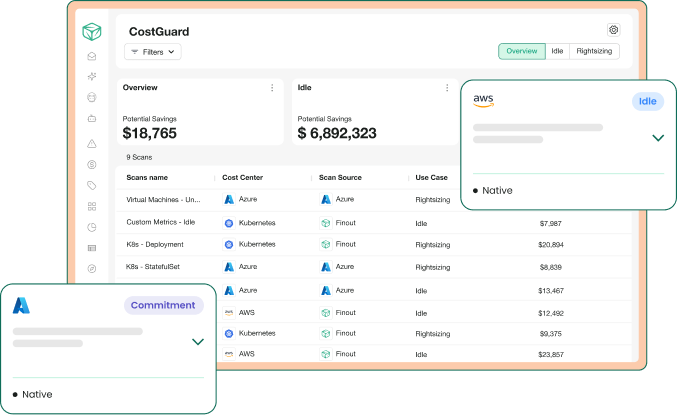This screenshot has width=677, height=415.
Task: Open the robot icon in sidebar
Action: click(x=92, y=118)
